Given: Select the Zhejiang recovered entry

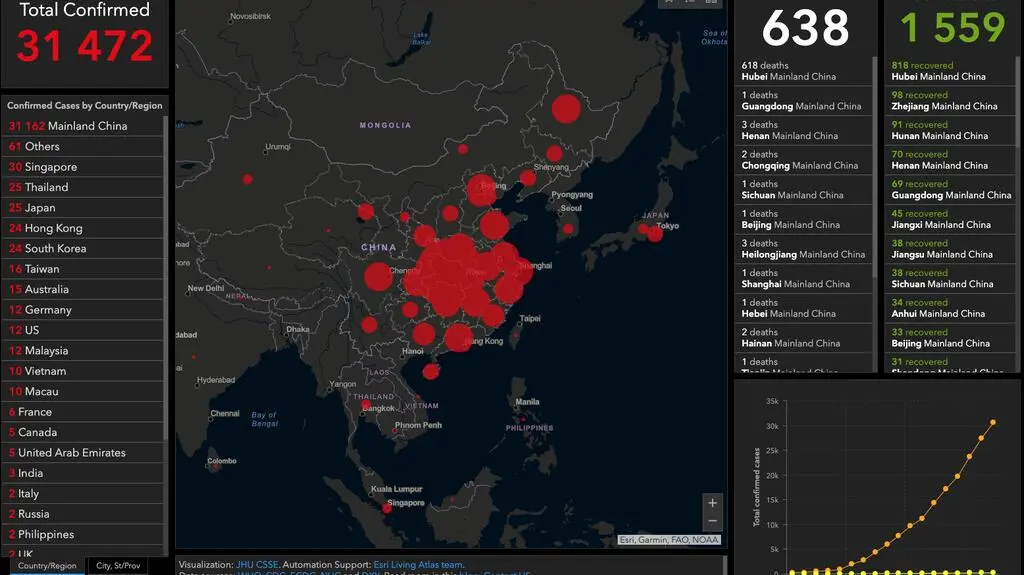Looking at the screenshot, I should (x=944, y=101).
